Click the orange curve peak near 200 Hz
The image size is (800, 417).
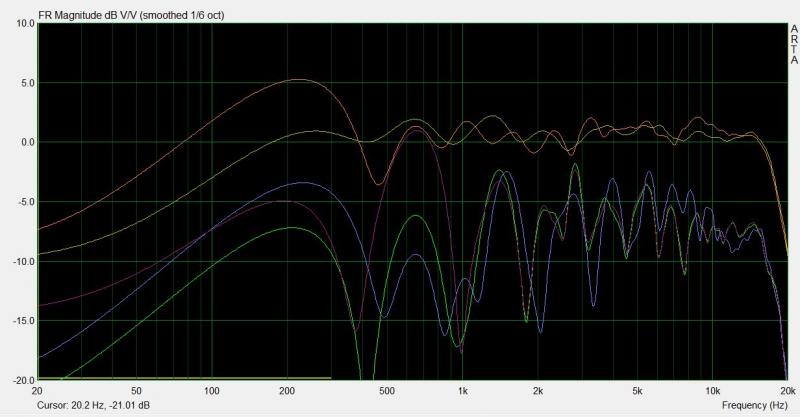tap(299, 79)
